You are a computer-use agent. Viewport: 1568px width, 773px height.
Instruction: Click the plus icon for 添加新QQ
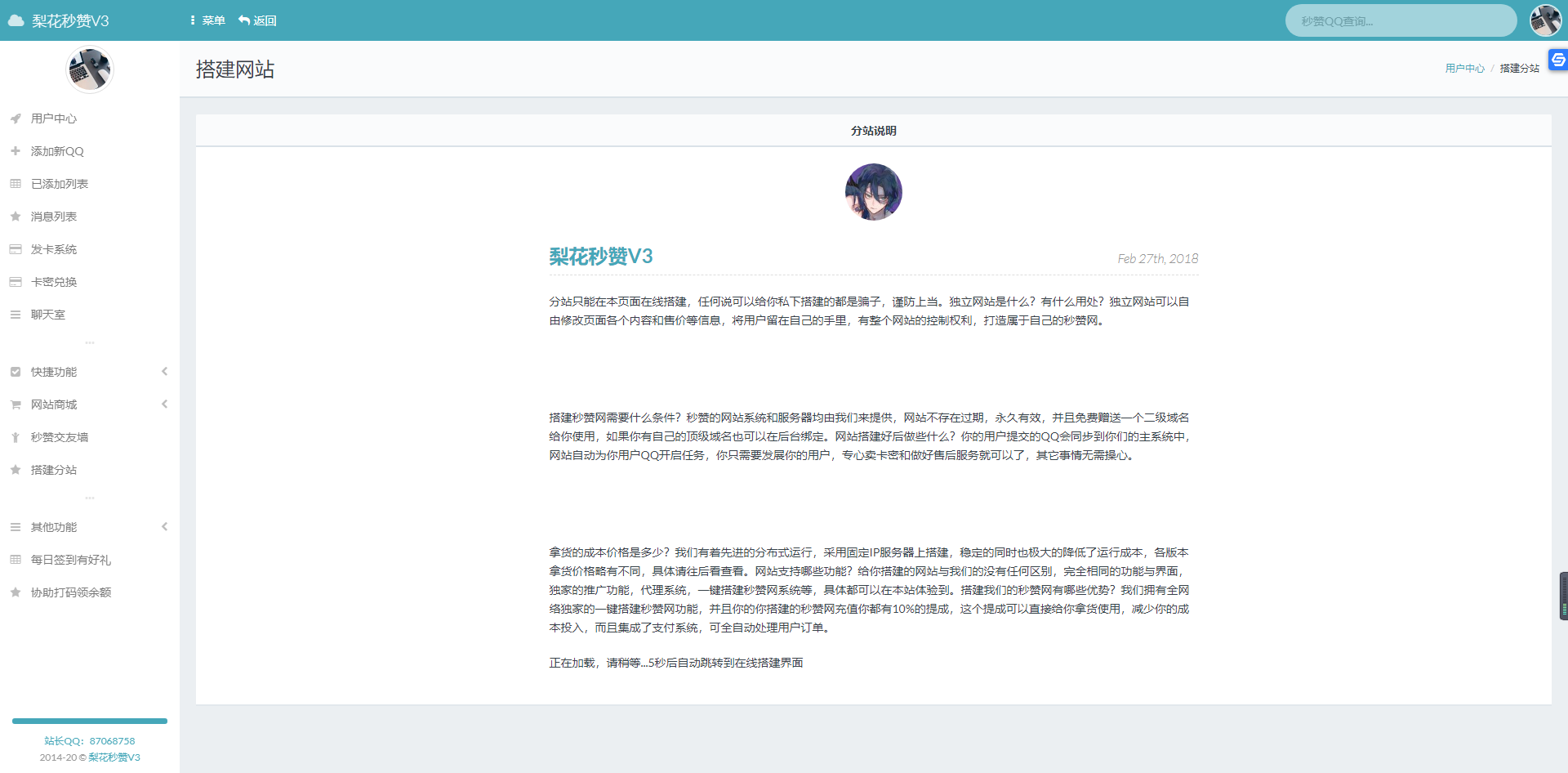(x=15, y=150)
